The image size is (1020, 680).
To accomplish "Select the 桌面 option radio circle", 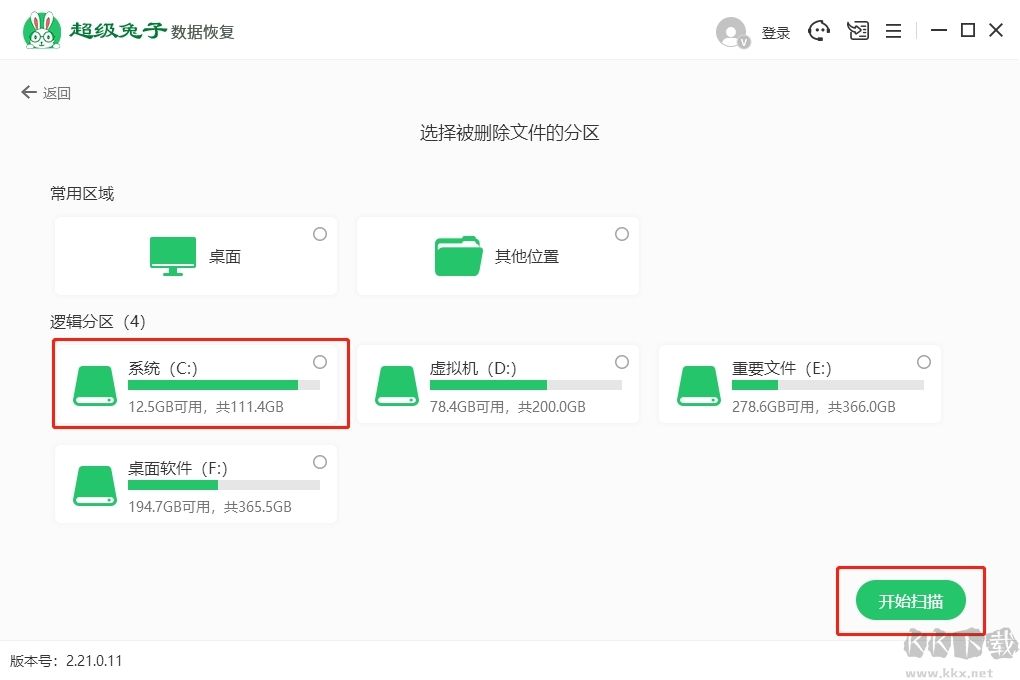I will click(x=320, y=233).
